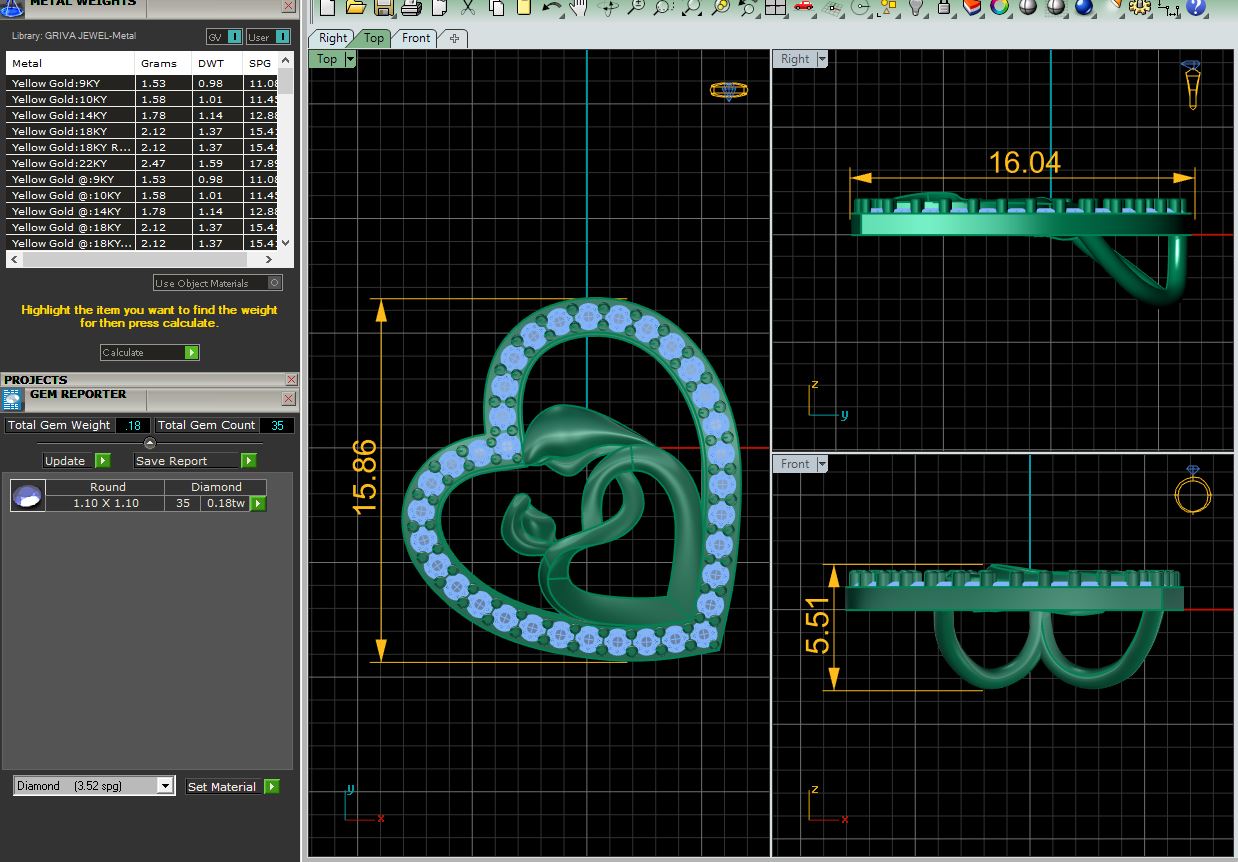Open the Options gear icon
Viewport: 1238px width, 862px height.
coord(1139,7)
